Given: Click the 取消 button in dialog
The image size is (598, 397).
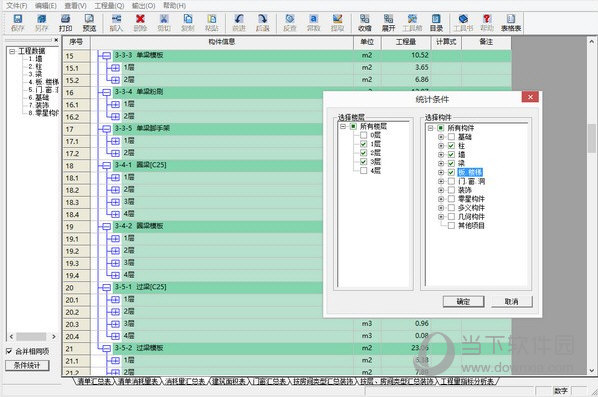Looking at the screenshot, I should pos(511,302).
